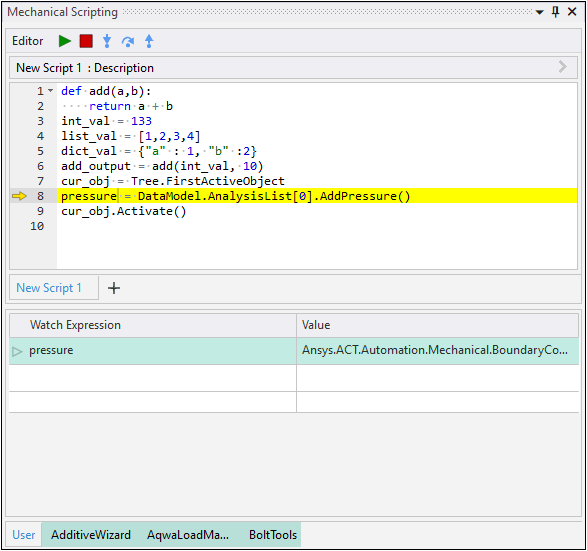This screenshot has width=587, height=551.
Task: Step over using the curved arrow icon
Action: [x=128, y=41]
